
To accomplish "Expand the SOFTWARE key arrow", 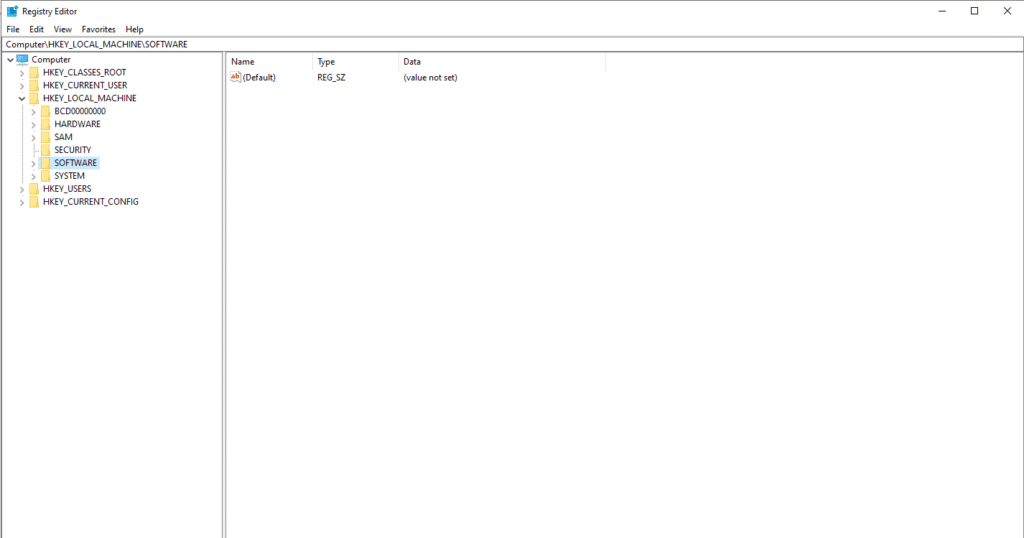I will [x=33, y=163].
